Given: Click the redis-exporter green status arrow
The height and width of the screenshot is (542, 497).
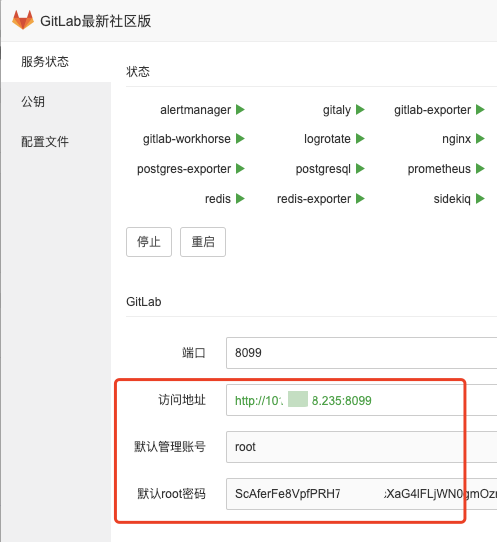Looking at the screenshot, I should [360, 199].
